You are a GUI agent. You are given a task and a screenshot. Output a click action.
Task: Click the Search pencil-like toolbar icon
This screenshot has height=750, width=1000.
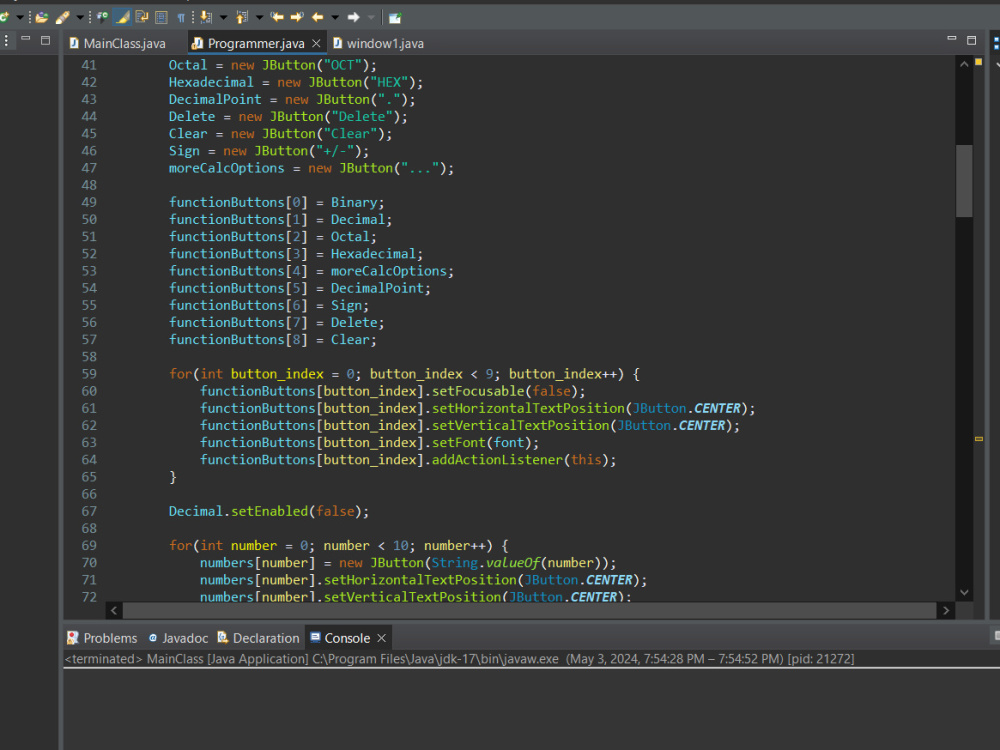tap(62, 17)
